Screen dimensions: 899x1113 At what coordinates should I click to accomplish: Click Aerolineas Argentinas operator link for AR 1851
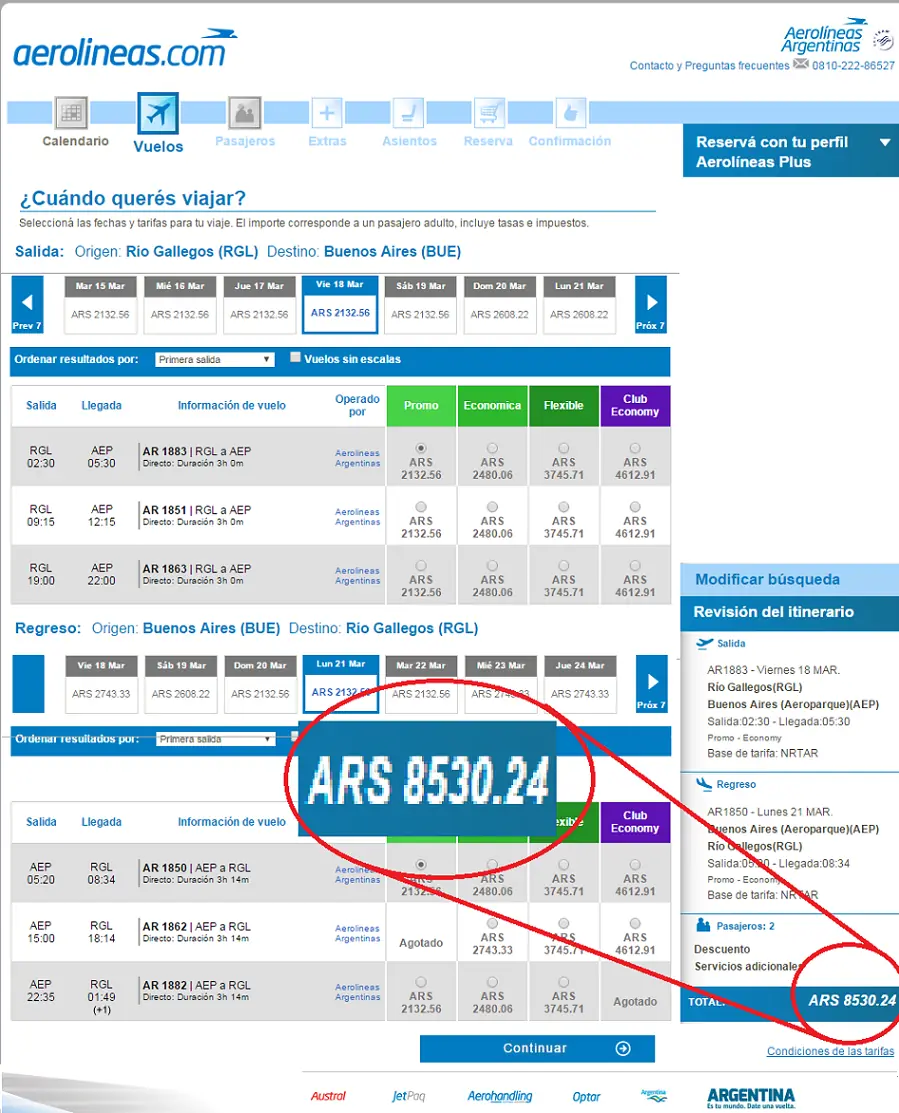[x=358, y=517]
